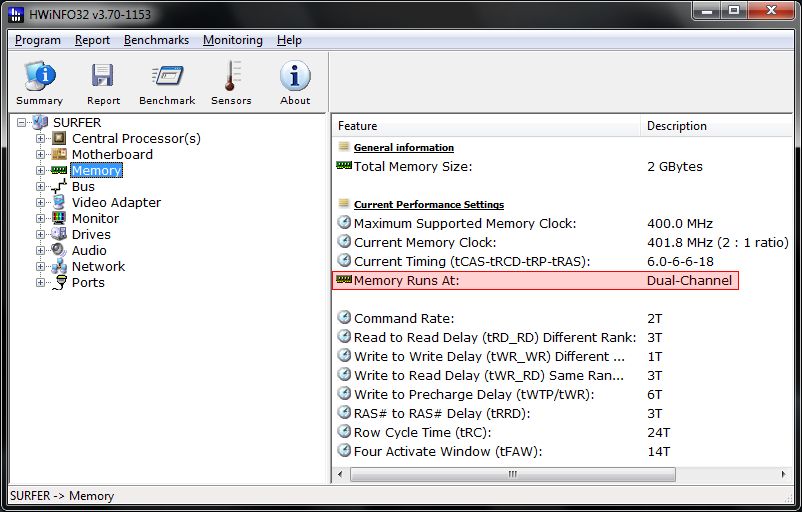Image resolution: width=802 pixels, height=512 pixels.
Task: Select the Ports tree item
Action: (x=88, y=282)
